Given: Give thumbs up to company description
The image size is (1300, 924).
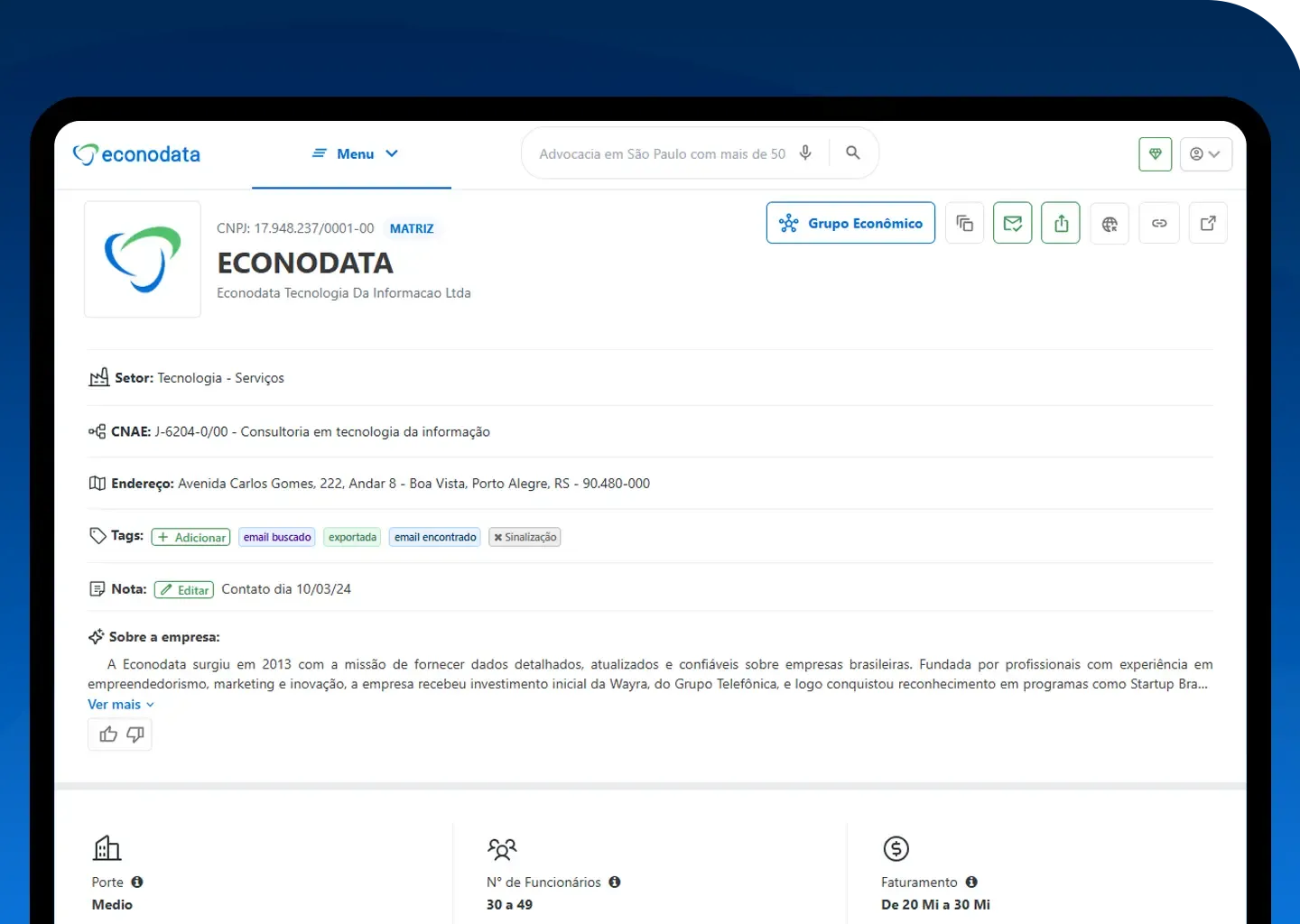Looking at the screenshot, I should click(107, 735).
